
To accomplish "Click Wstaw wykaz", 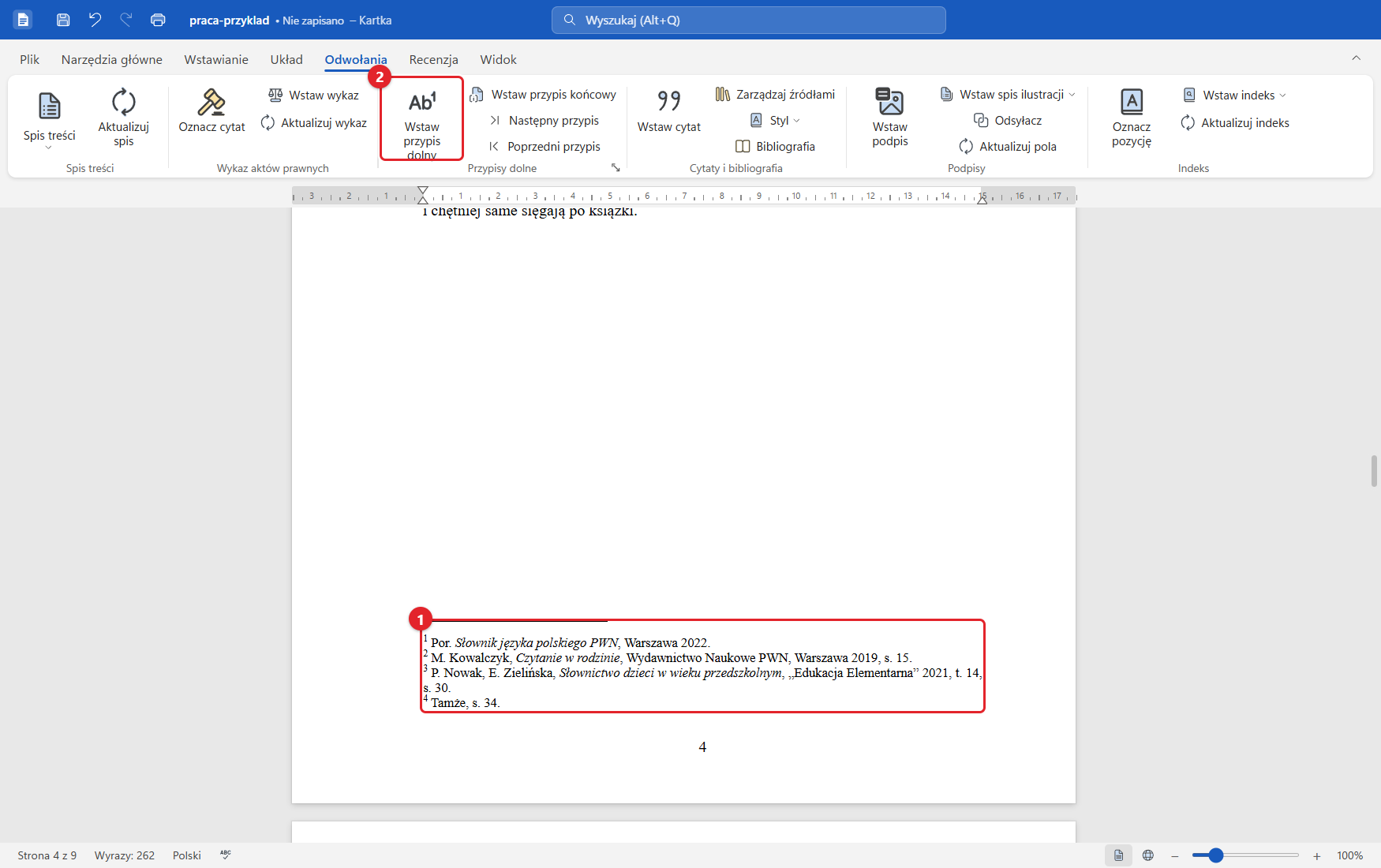I will (x=314, y=95).
